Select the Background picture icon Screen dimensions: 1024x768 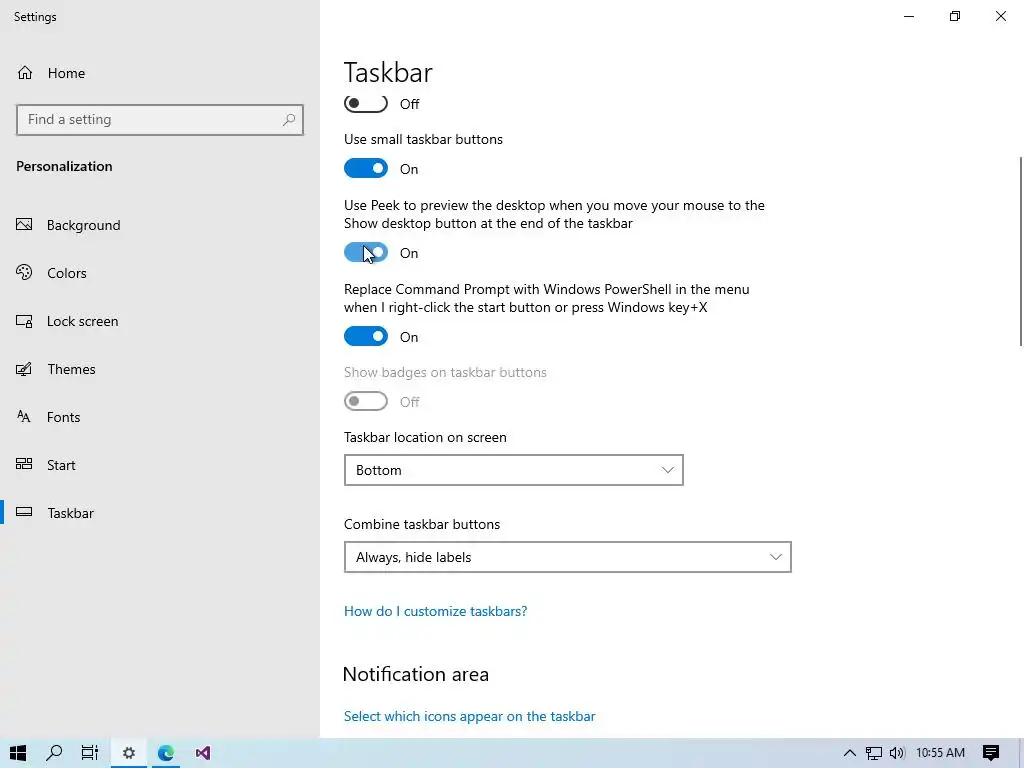24,225
